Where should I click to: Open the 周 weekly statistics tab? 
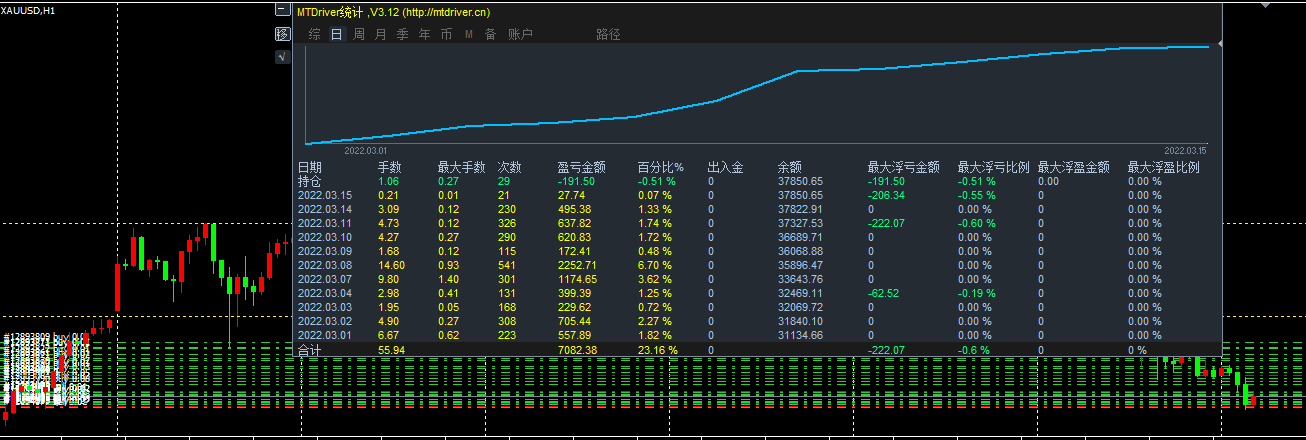[358, 34]
